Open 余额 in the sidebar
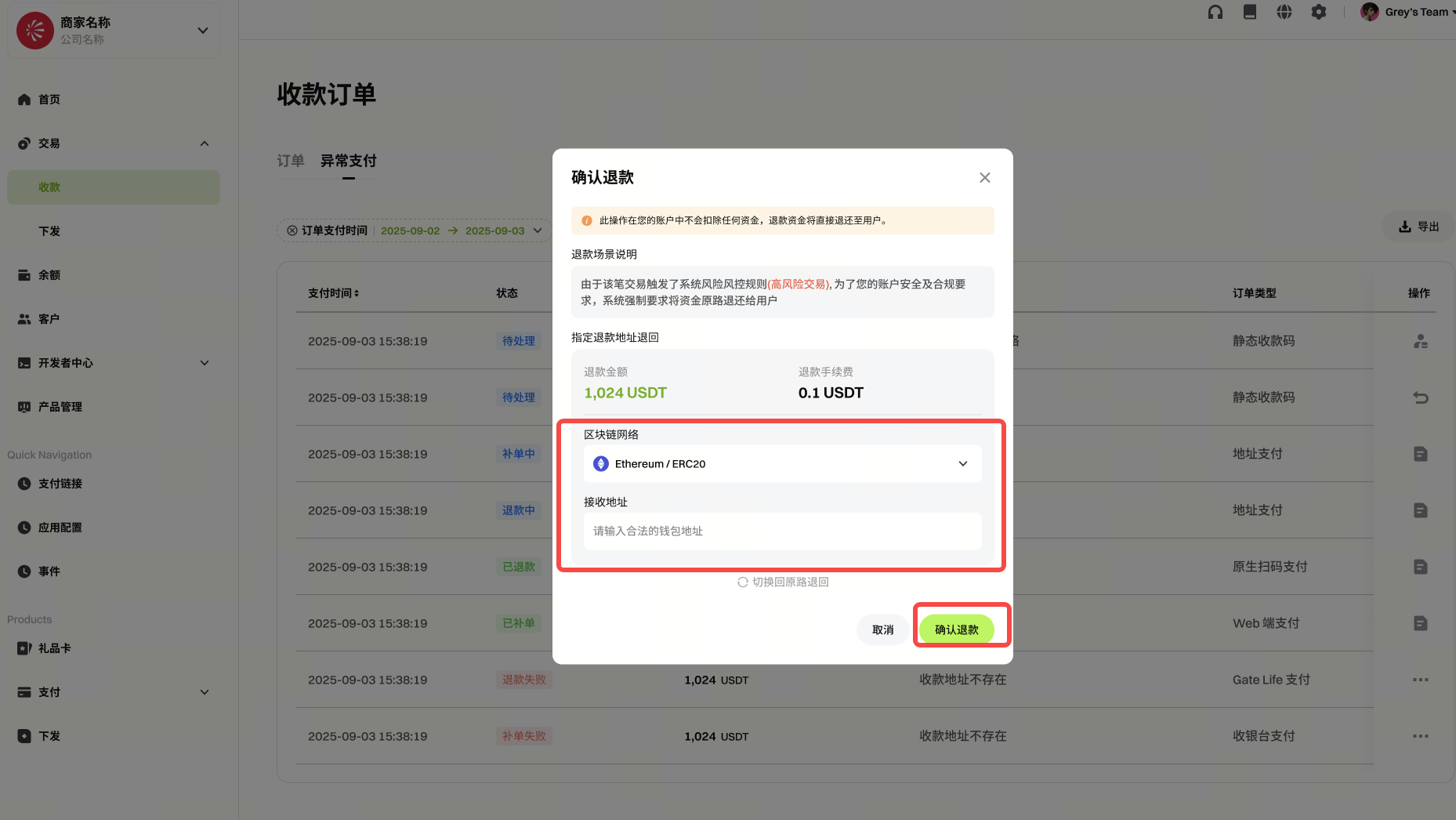1456x820 pixels. (49, 275)
